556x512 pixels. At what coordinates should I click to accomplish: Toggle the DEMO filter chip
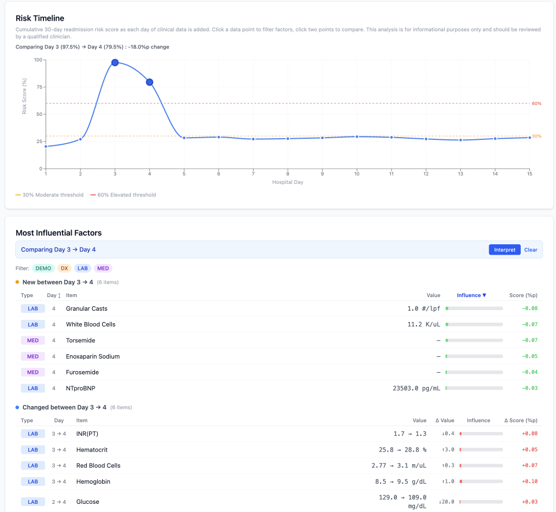(43, 268)
